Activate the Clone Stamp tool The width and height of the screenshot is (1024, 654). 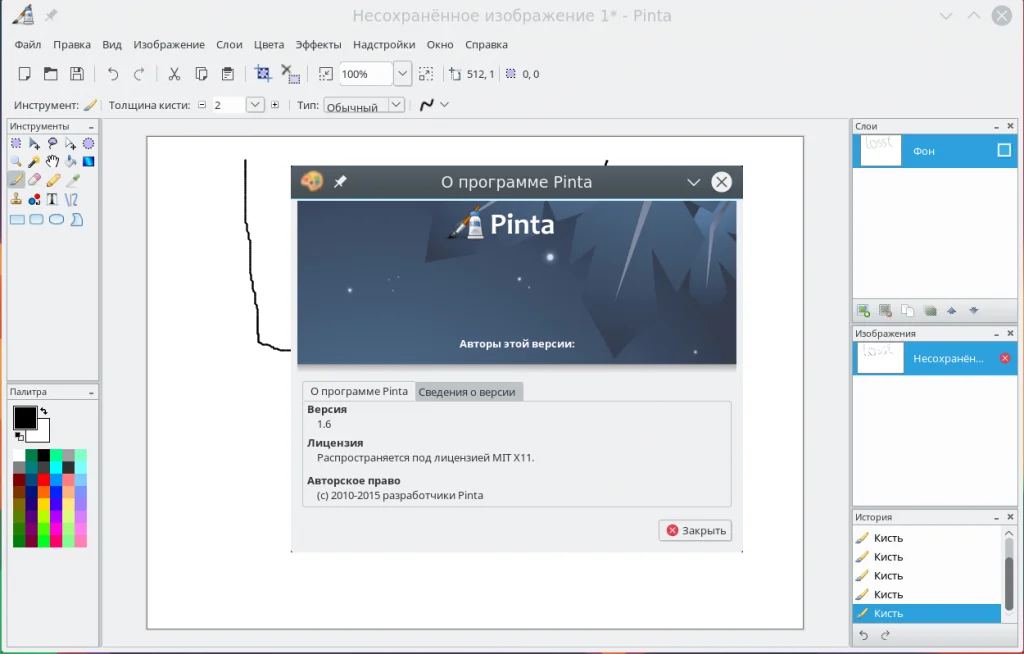[x=16, y=199]
